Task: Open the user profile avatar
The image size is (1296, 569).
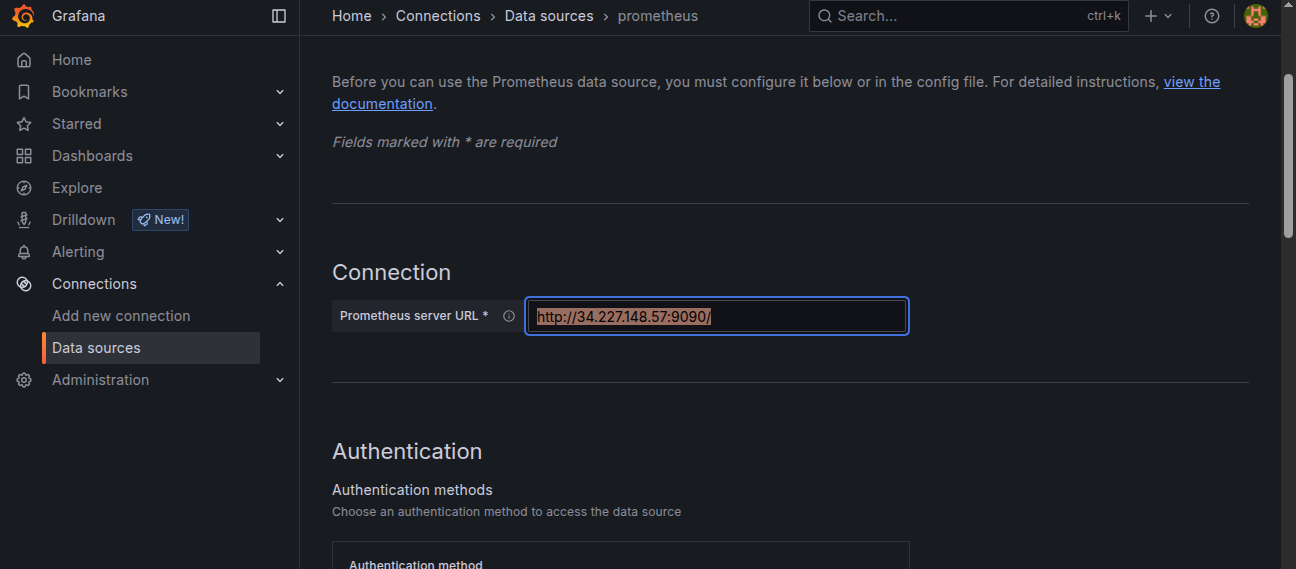Action: (x=1256, y=16)
